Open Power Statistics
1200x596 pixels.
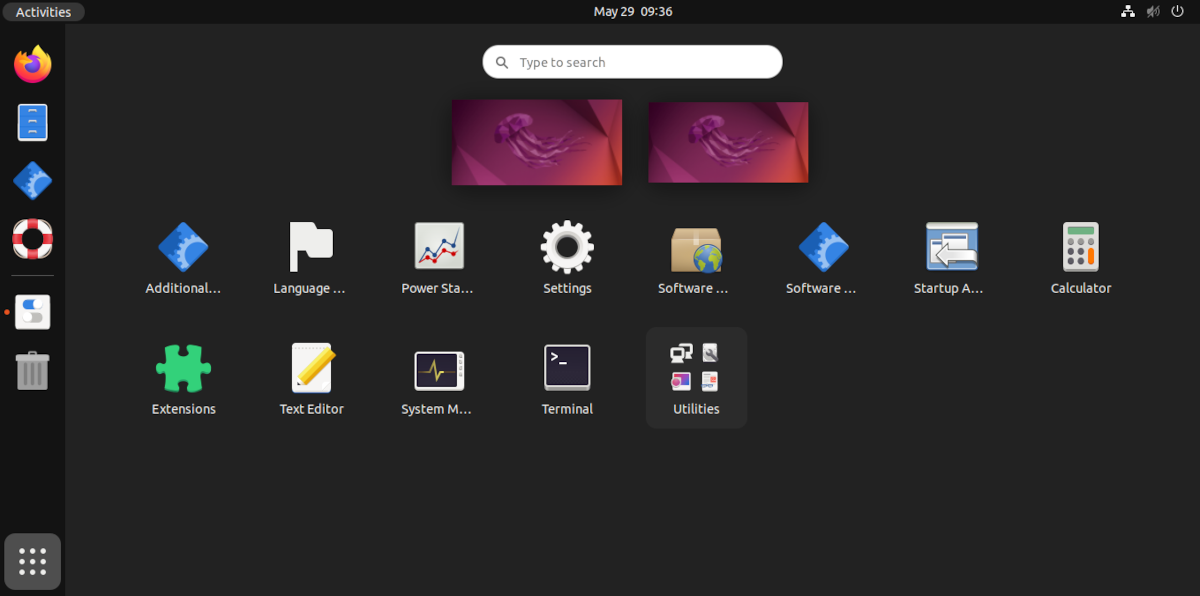tap(438, 245)
